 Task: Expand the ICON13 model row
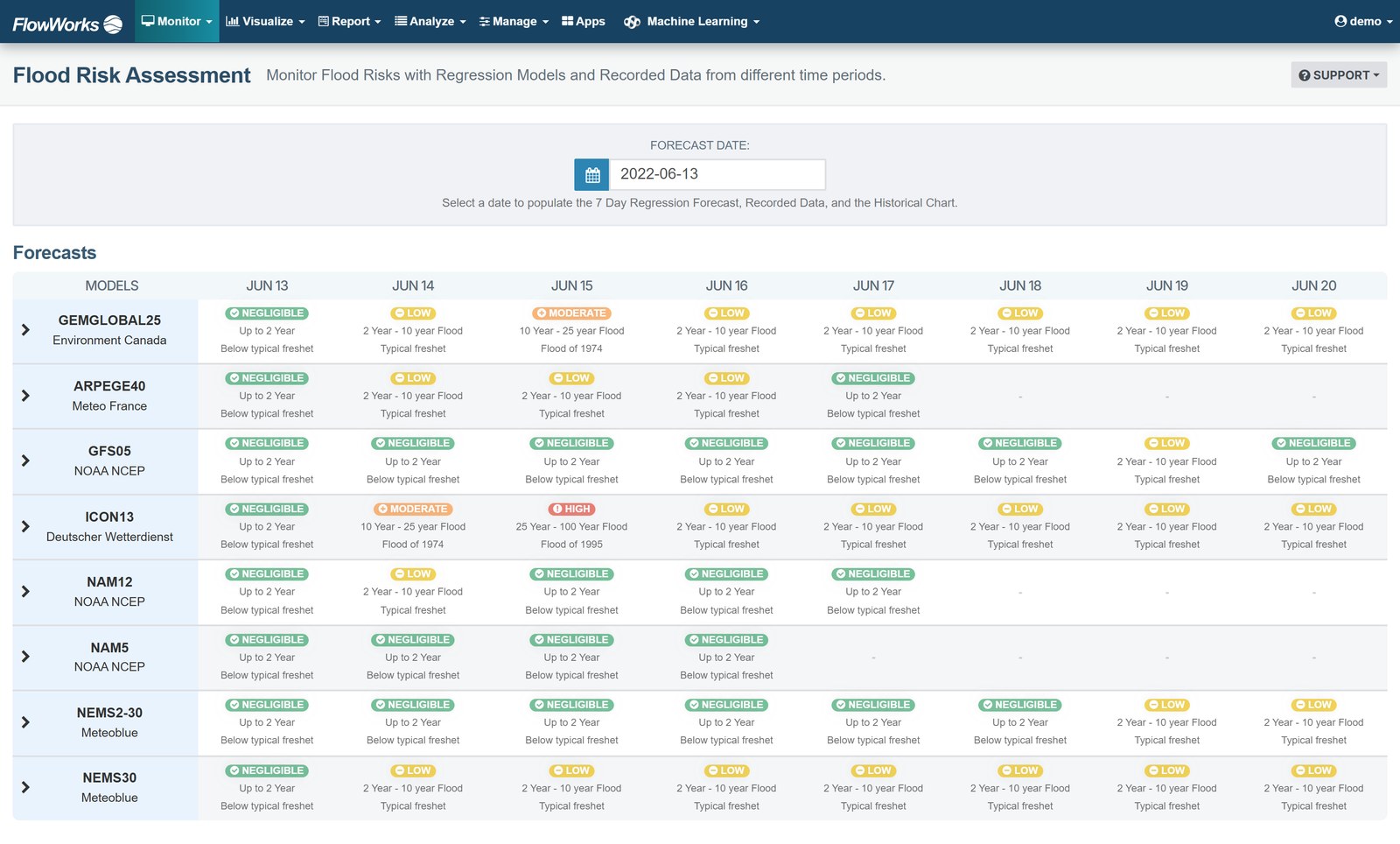pos(25,526)
